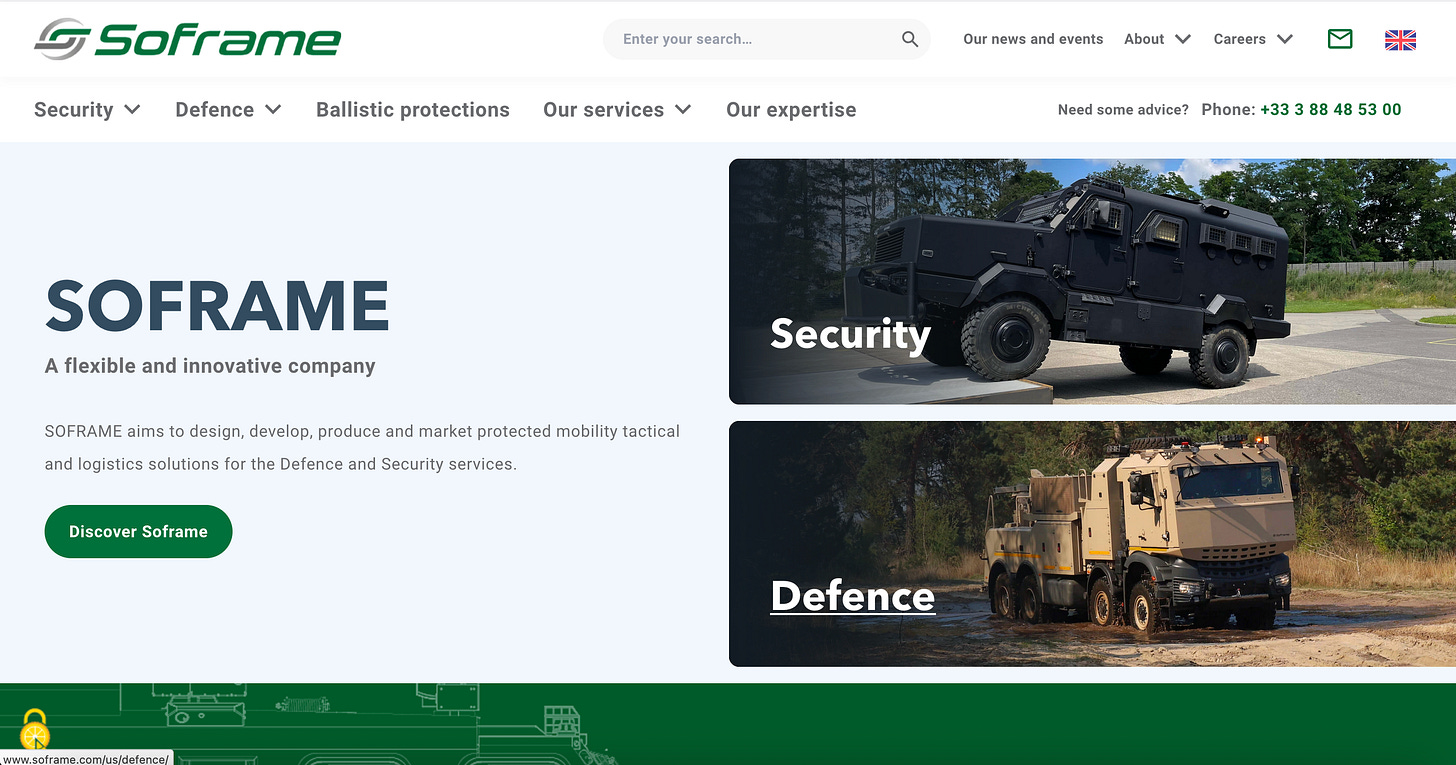Expand the Our services chevron

coord(683,109)
